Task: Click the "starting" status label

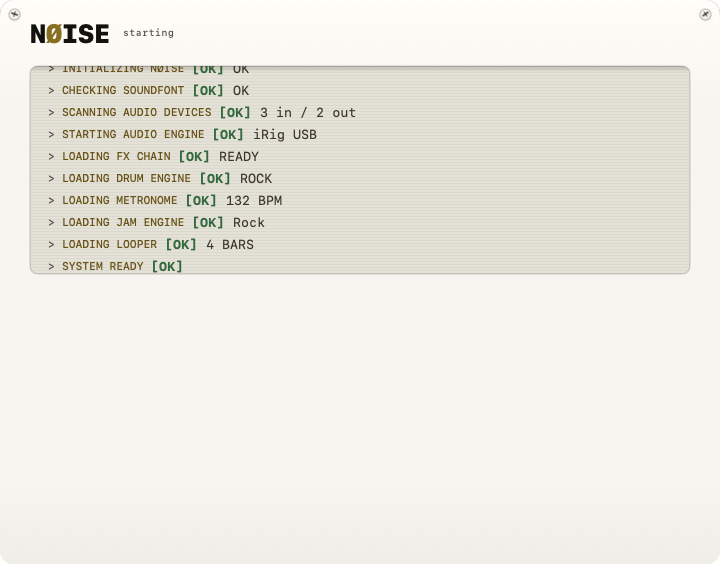Action: point(148,33)
